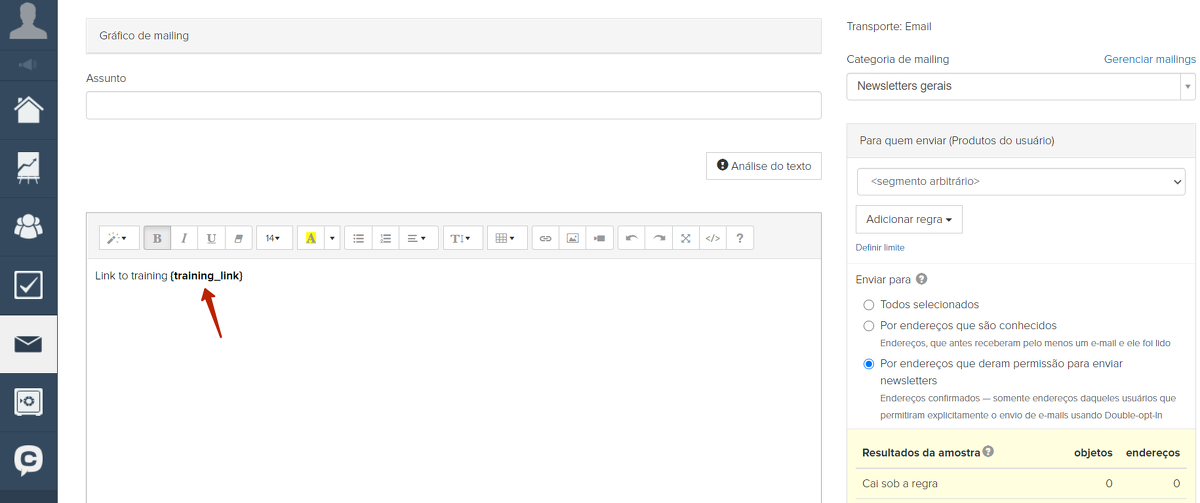Toggle fullscreen editor mode
This screenshot has width=1200, height=503.
click(x=685, y=238)
